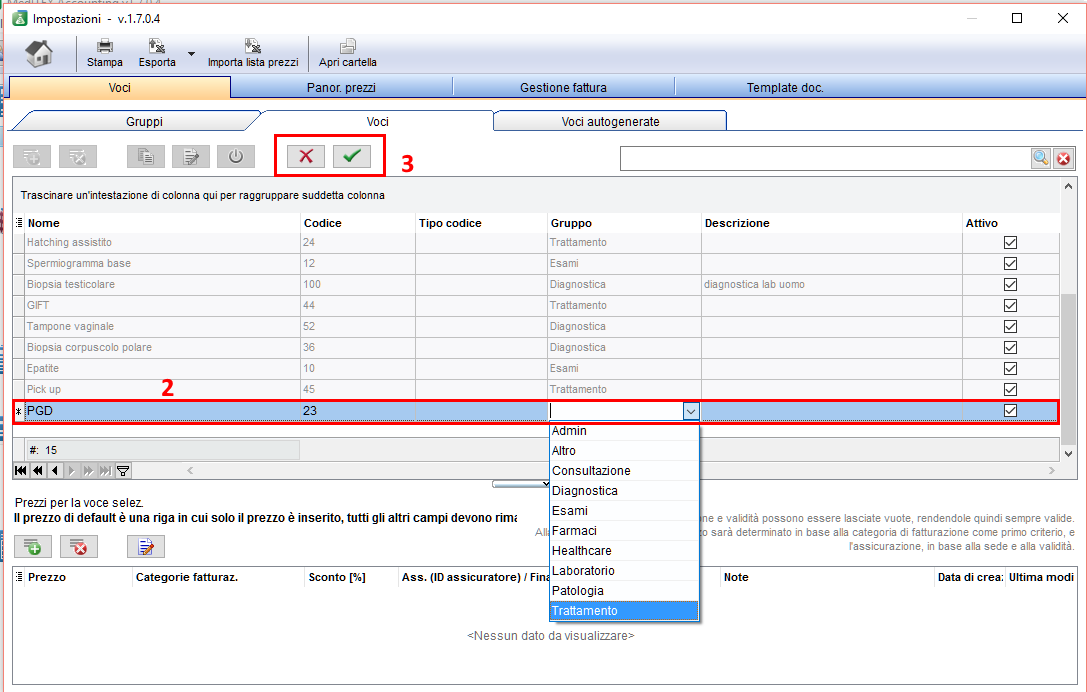Select the Template doc. tab
Viewport: 1087px width, 692px height.
point(785,87)
